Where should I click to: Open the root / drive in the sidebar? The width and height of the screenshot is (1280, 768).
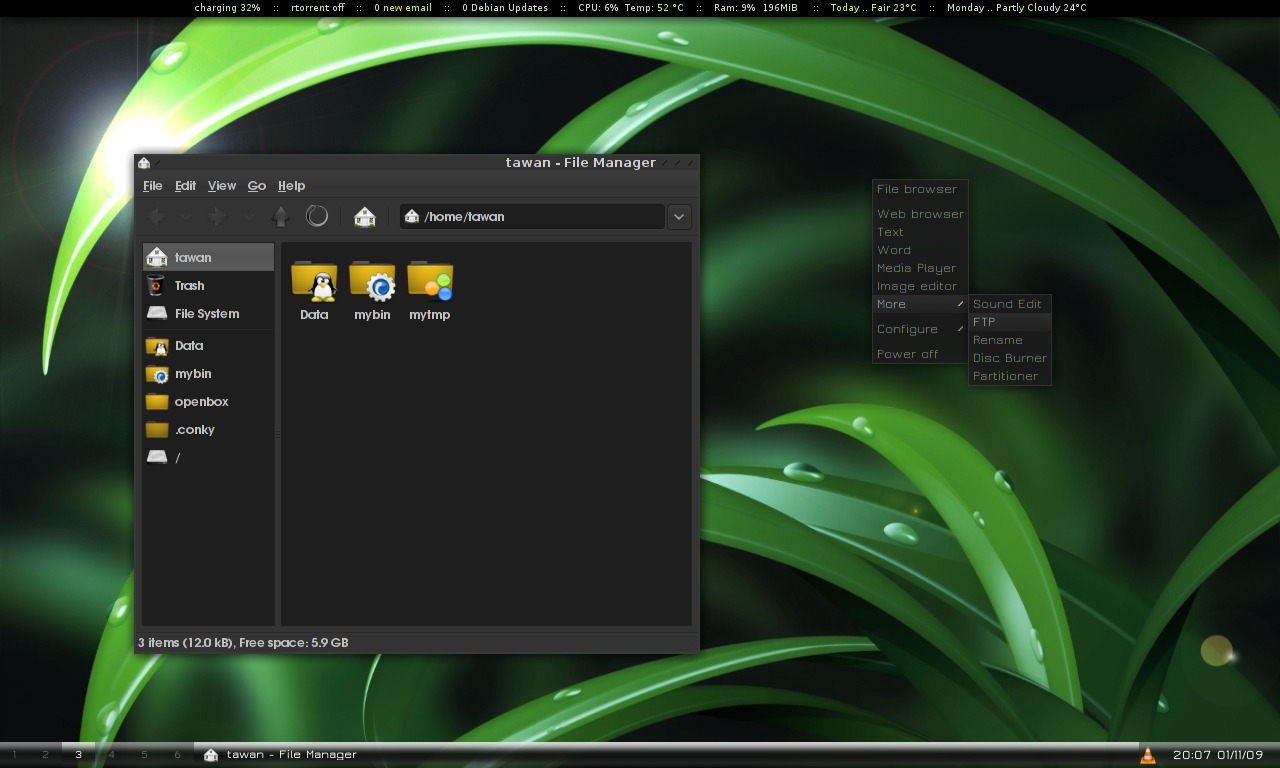point(208,457)
